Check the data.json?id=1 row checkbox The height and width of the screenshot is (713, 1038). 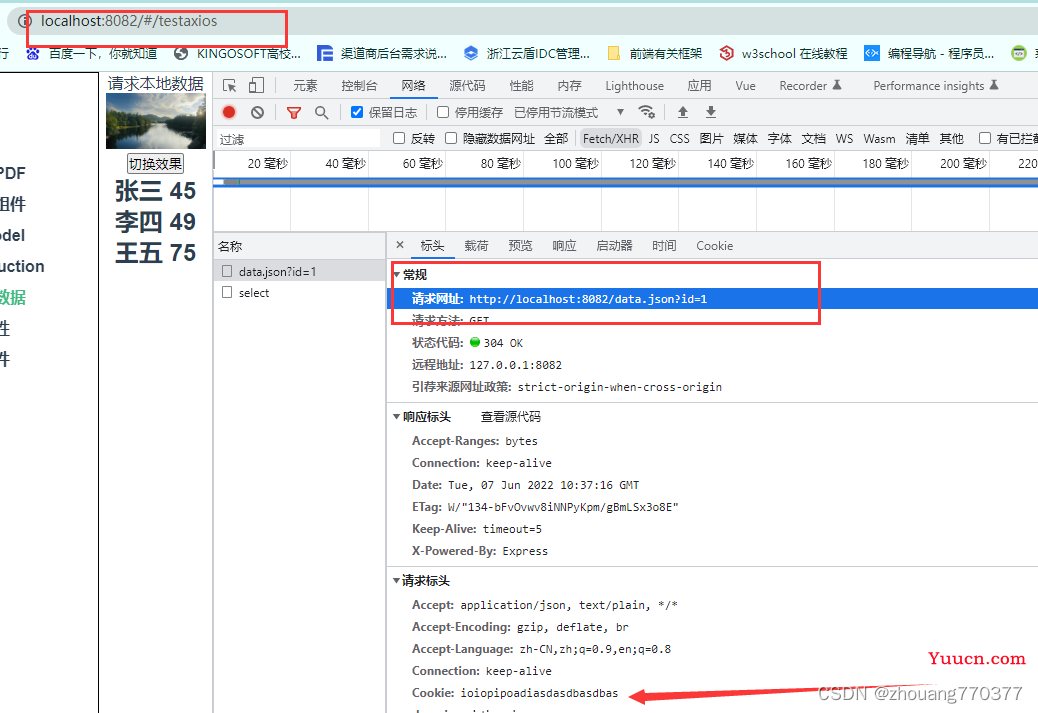[227, 271]
